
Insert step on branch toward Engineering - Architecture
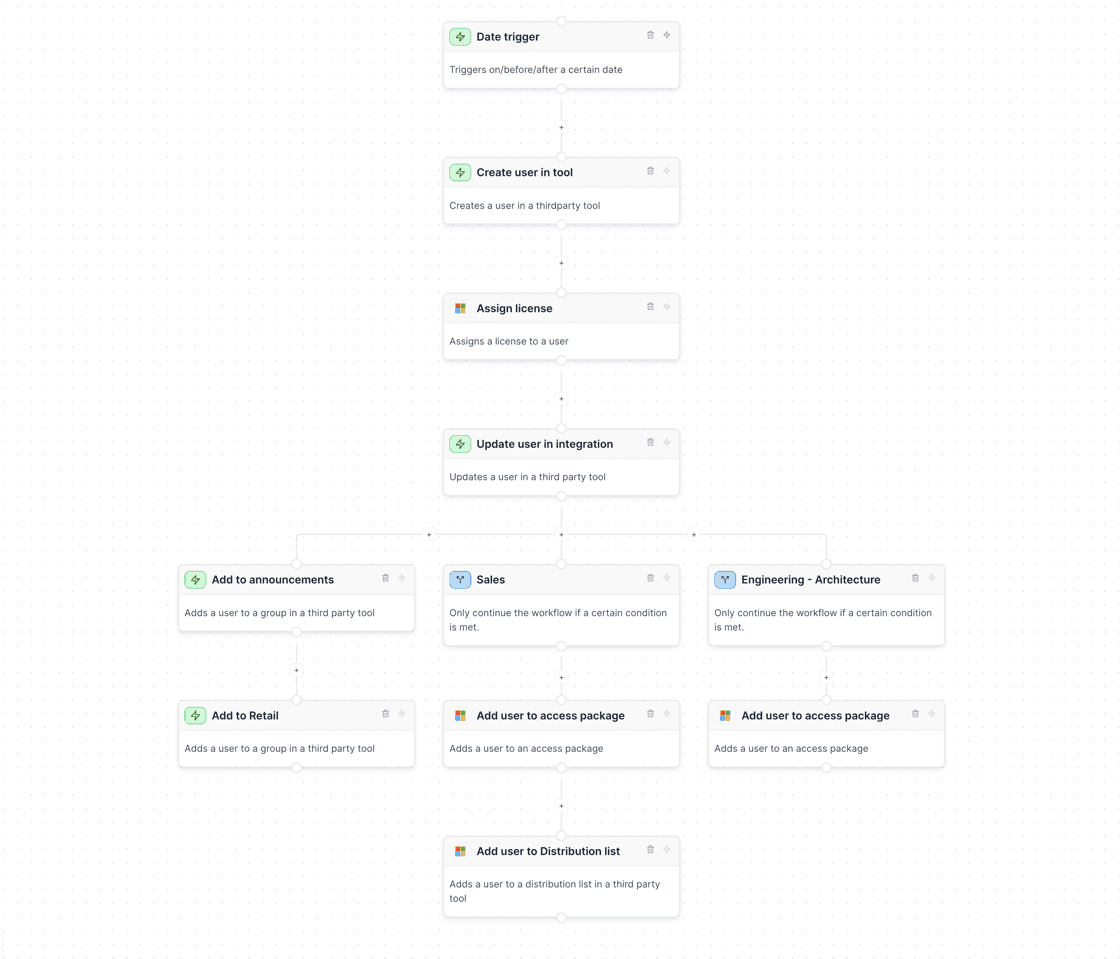pyautogui.click(x=694, y=534)
